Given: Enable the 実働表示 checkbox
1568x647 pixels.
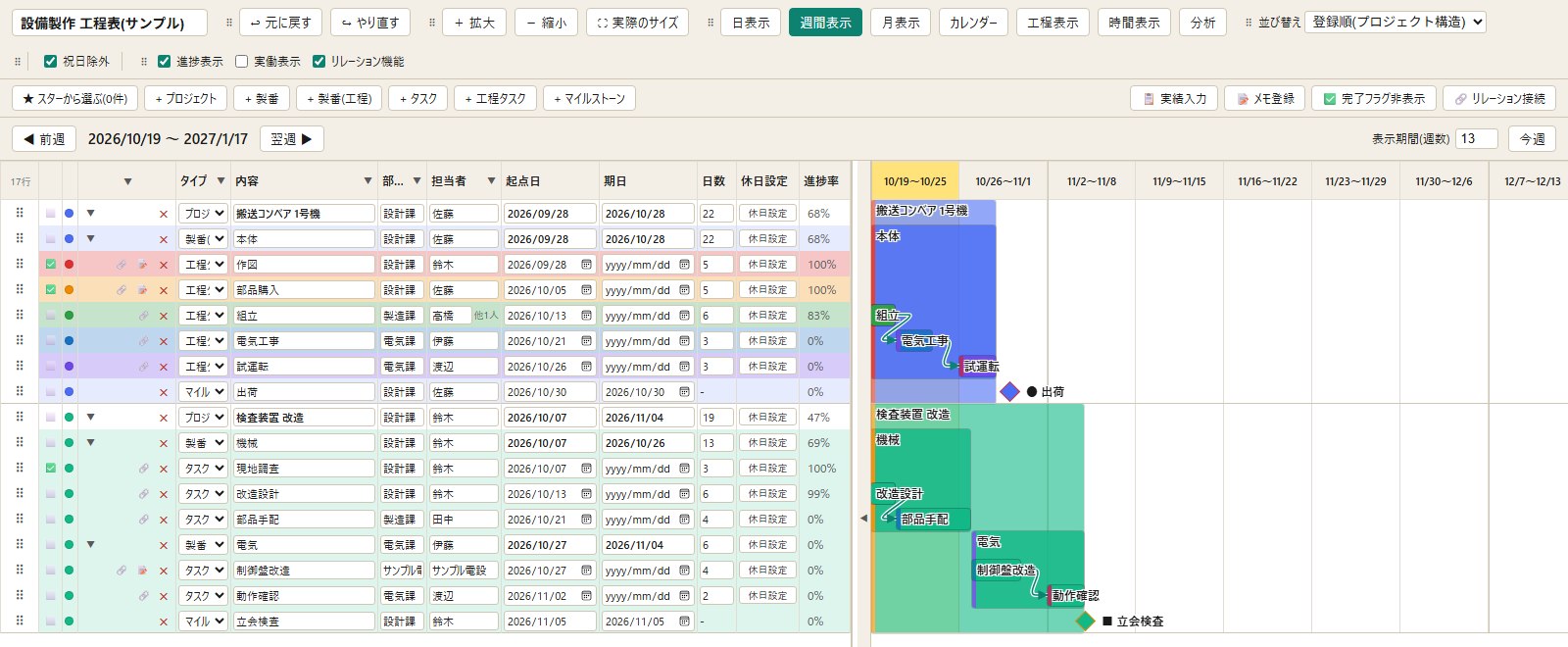Looking at the screenshot, I should (241, 61).
